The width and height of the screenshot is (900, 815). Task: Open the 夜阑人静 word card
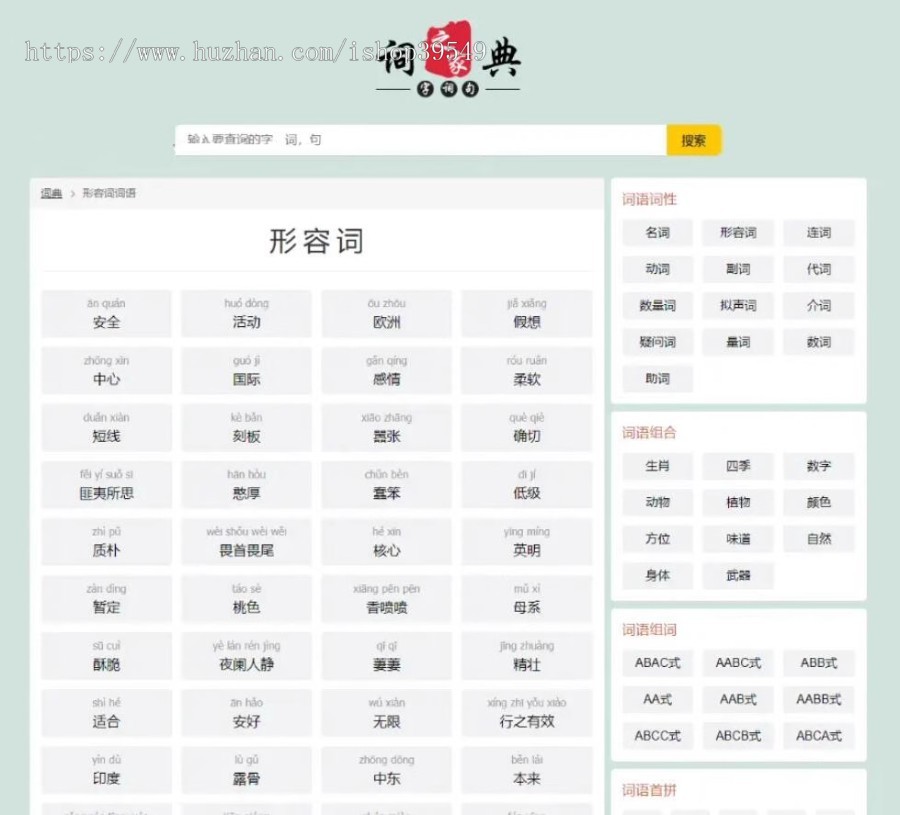[246, 656]
